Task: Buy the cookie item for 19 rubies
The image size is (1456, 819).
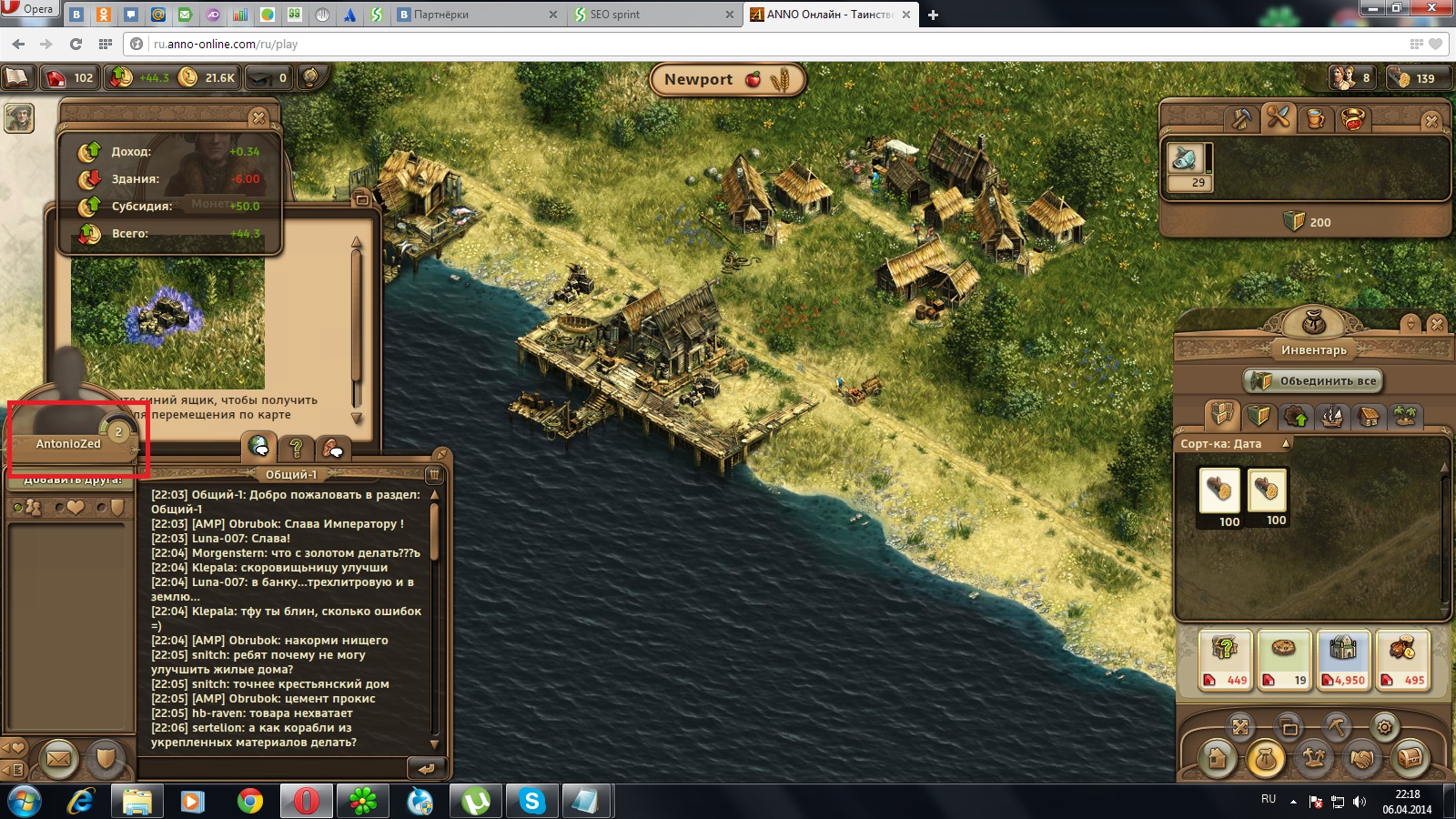Action: [x=1284, y=660]
